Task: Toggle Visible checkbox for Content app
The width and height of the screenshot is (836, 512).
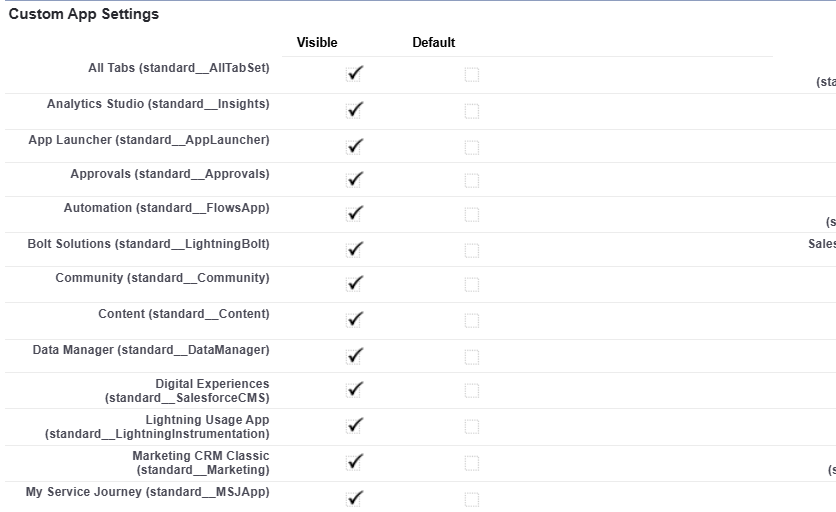Action: 353,321
